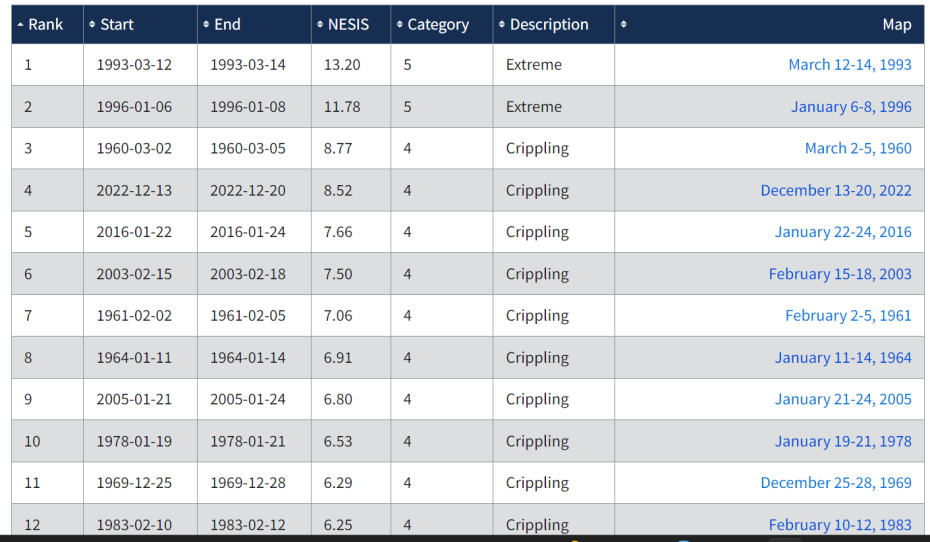Click the sort arrow icon beside Rank
The image size is (930, 542).
pos(21,24)
